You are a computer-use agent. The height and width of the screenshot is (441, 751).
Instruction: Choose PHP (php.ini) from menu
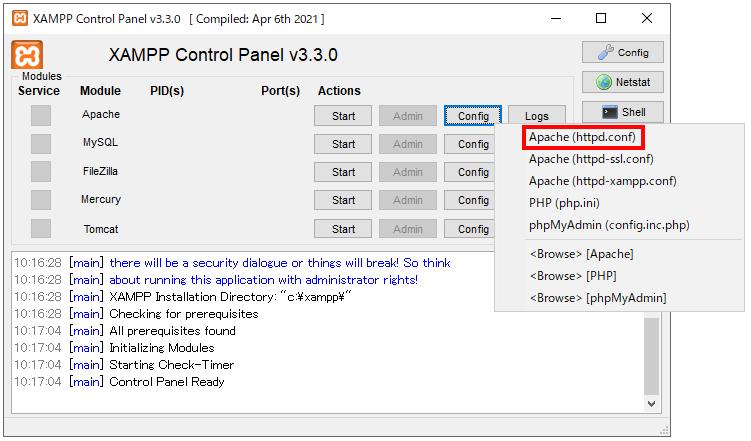(564, 203)
